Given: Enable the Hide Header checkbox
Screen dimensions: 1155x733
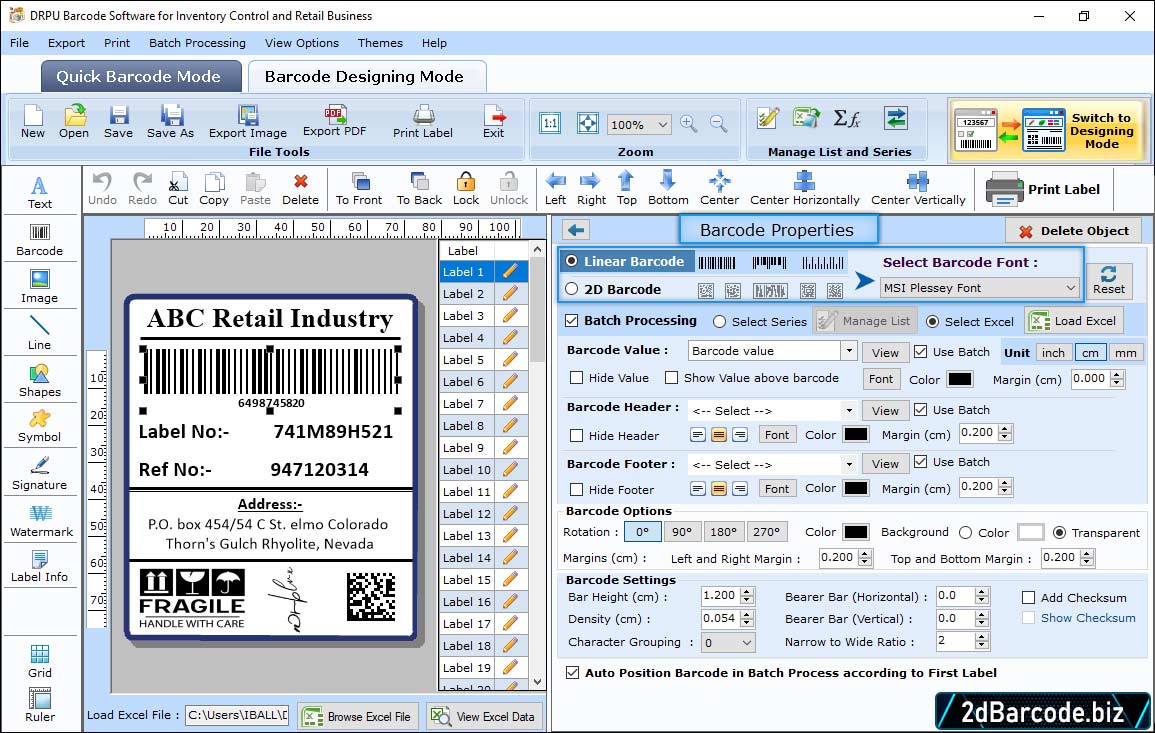Looking at the screenshot, I should [x=577, y=435].
